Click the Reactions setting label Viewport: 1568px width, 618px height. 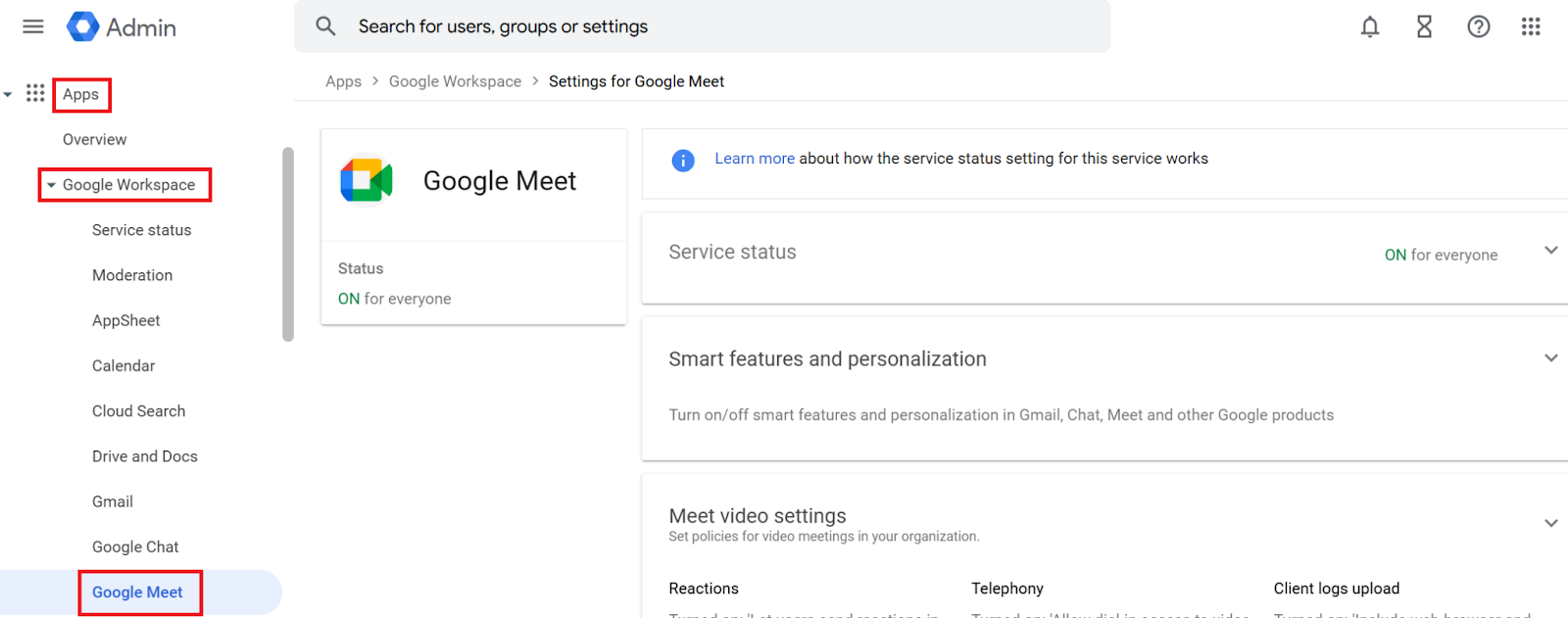click(x=704, y=589)
